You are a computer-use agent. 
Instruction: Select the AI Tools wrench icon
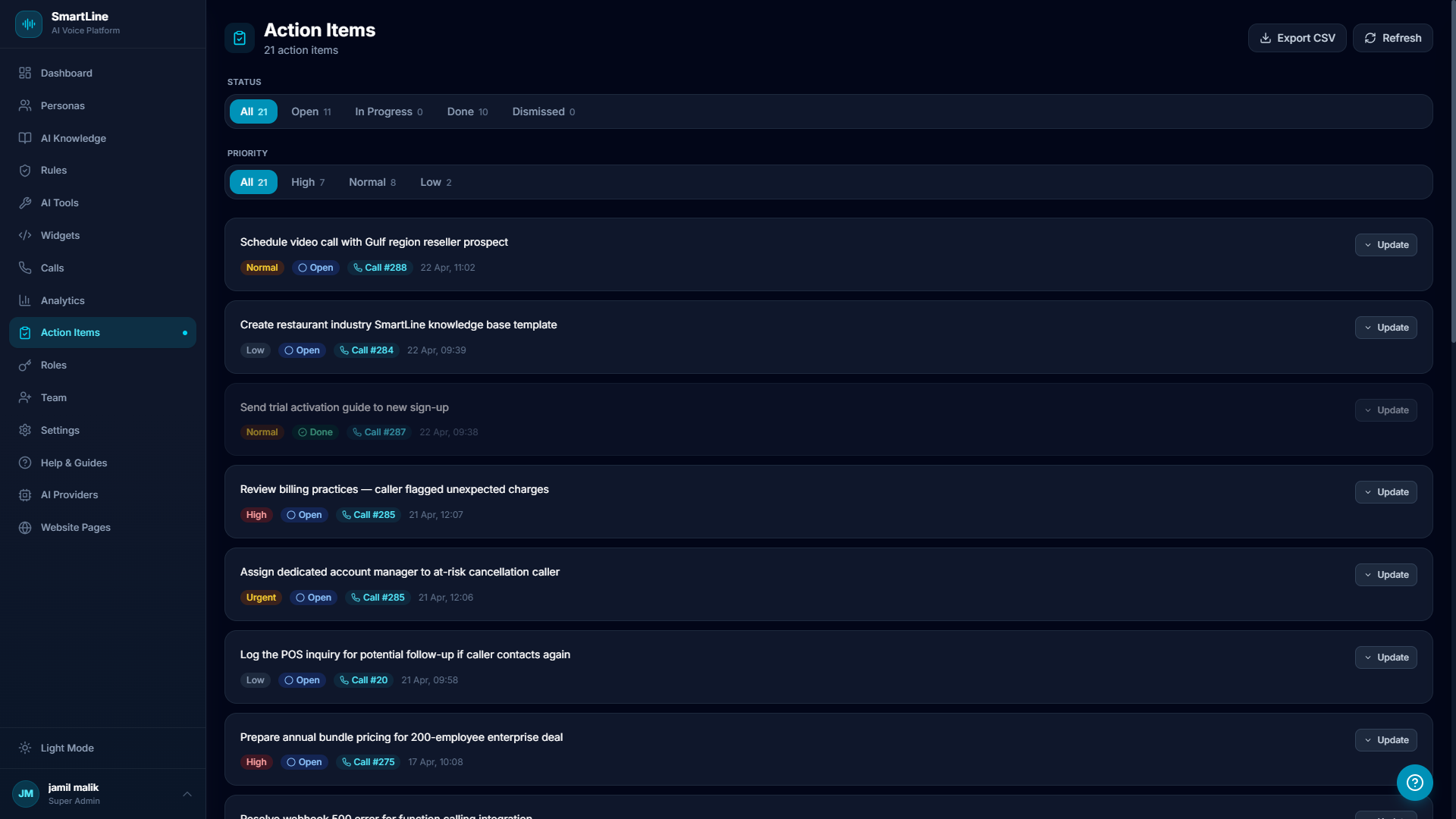(x=25, y=202)
